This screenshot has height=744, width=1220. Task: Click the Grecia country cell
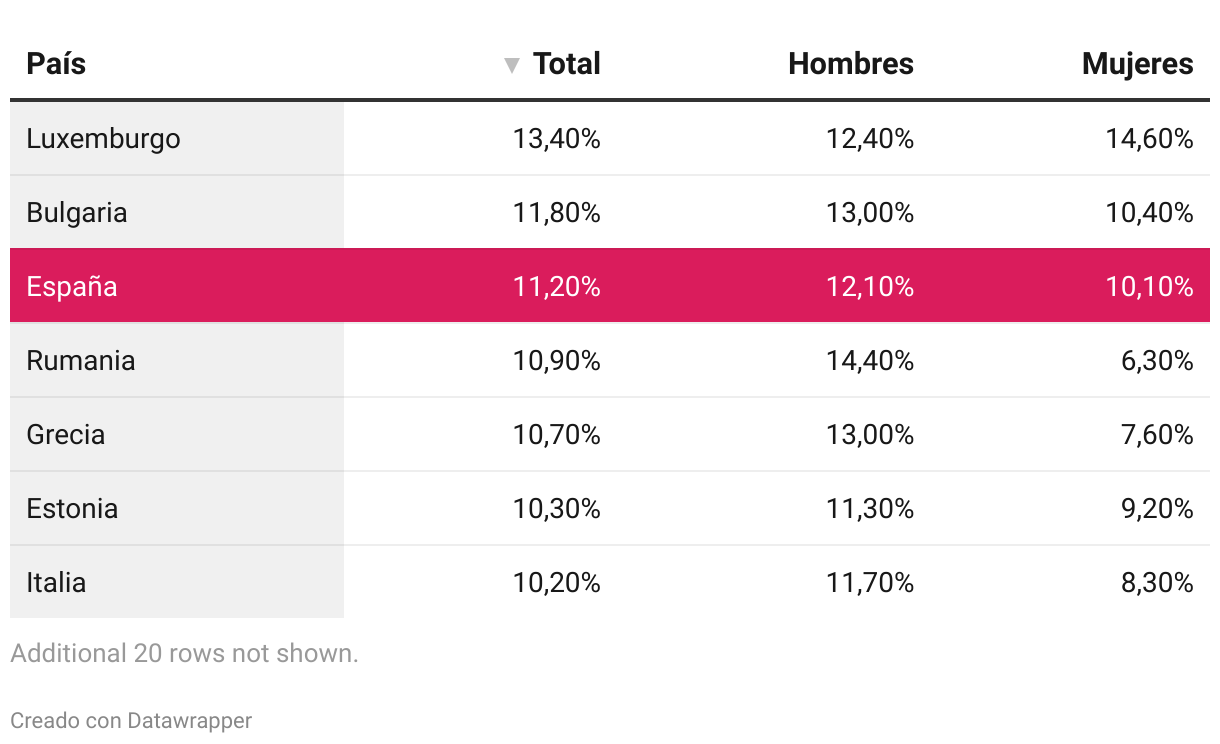[66, 434]
